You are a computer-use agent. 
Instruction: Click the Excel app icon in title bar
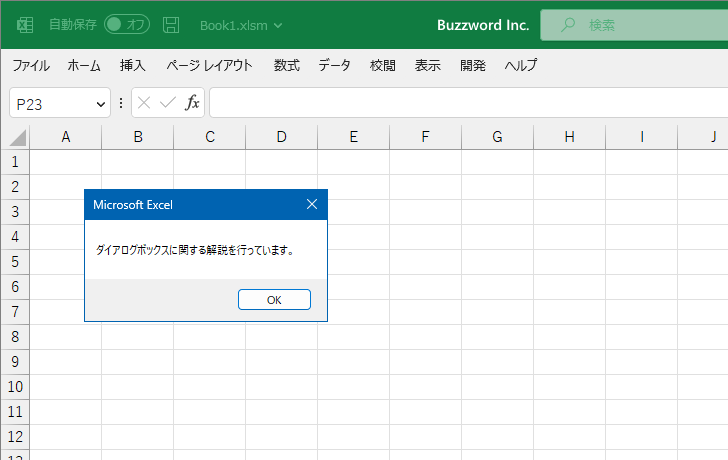click(25, 25)
